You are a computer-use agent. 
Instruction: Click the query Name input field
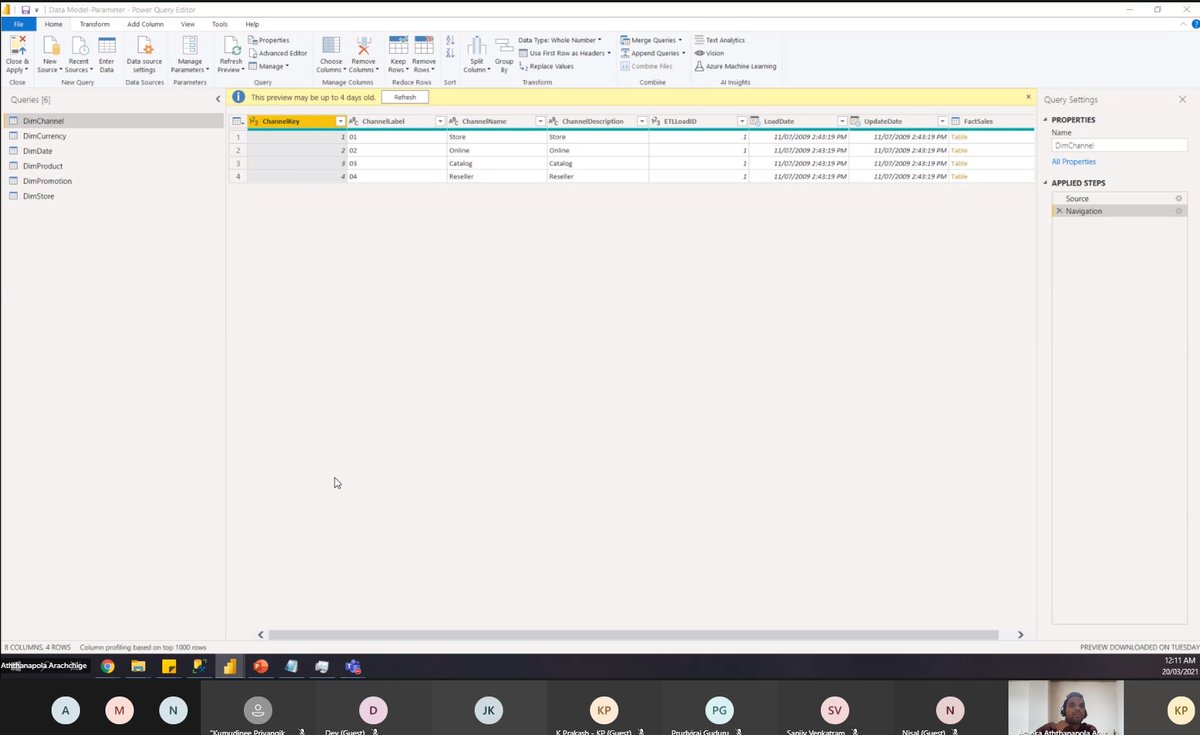coord(1119,145)
